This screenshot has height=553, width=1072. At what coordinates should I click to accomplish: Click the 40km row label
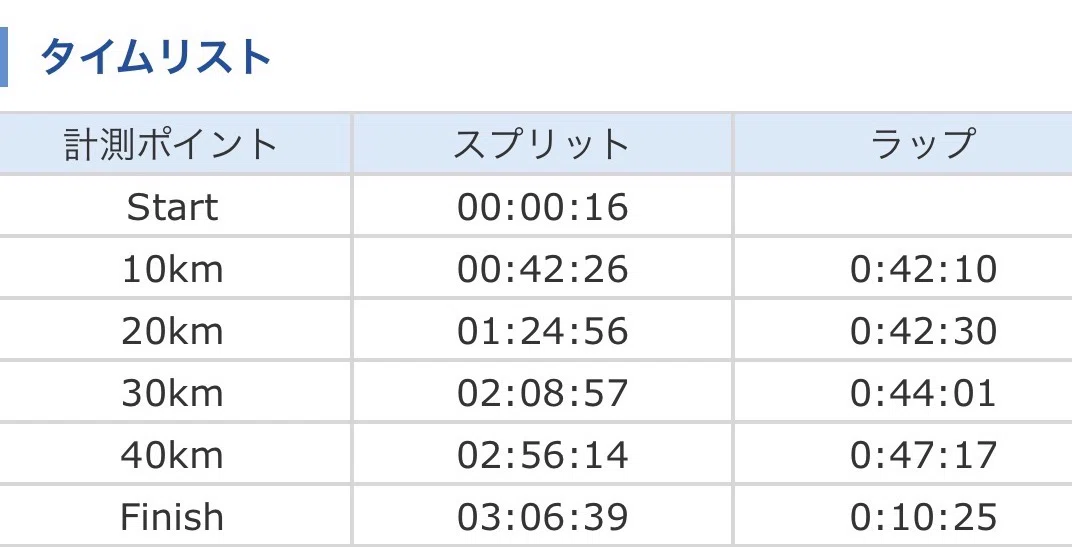pyautogui.click(x=172, y=455)
